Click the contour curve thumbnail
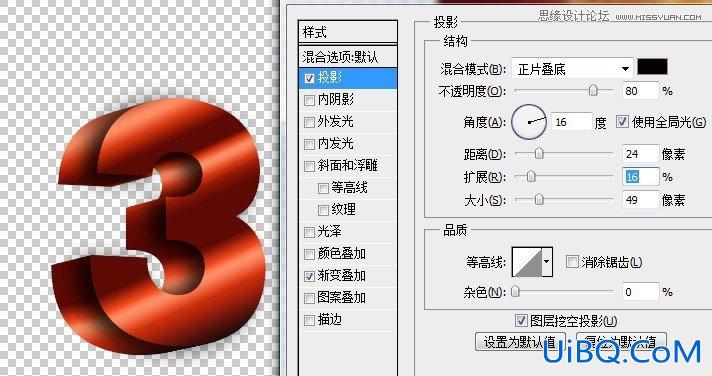This screenshot has height=376, width=712. [x=527, y=262]
